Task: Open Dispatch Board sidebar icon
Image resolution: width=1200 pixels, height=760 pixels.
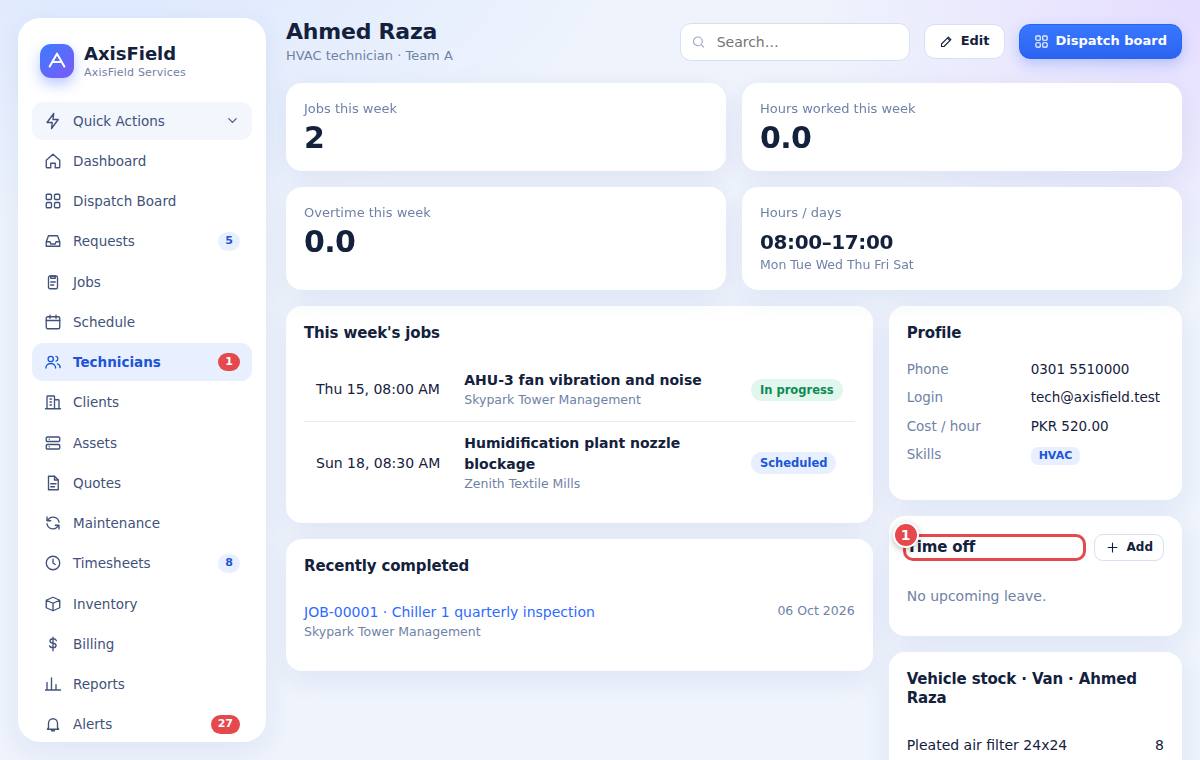Action: pos(53,201)
